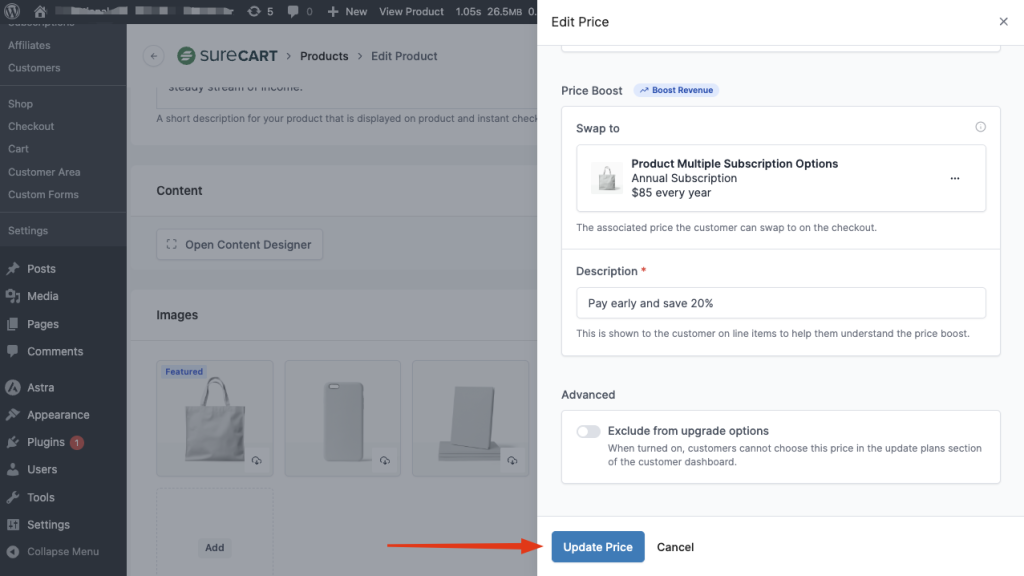Click Collapse Menu in sidebar
The width and height of the screenshot is (1024, 576).
coord(62,551)
